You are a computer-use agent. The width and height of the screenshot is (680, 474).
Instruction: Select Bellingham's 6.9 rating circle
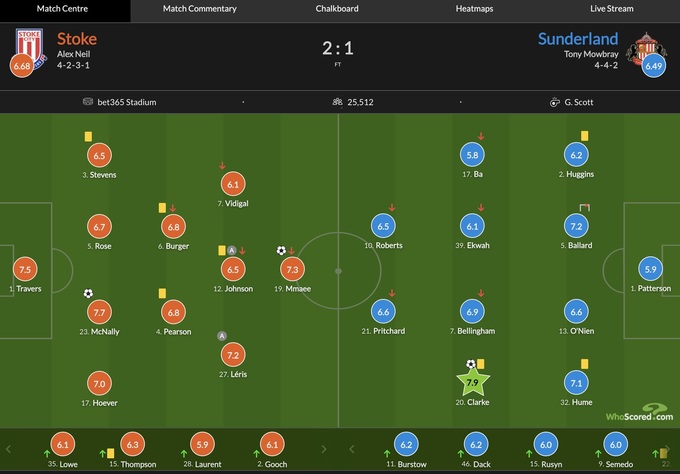coord(473,312)
